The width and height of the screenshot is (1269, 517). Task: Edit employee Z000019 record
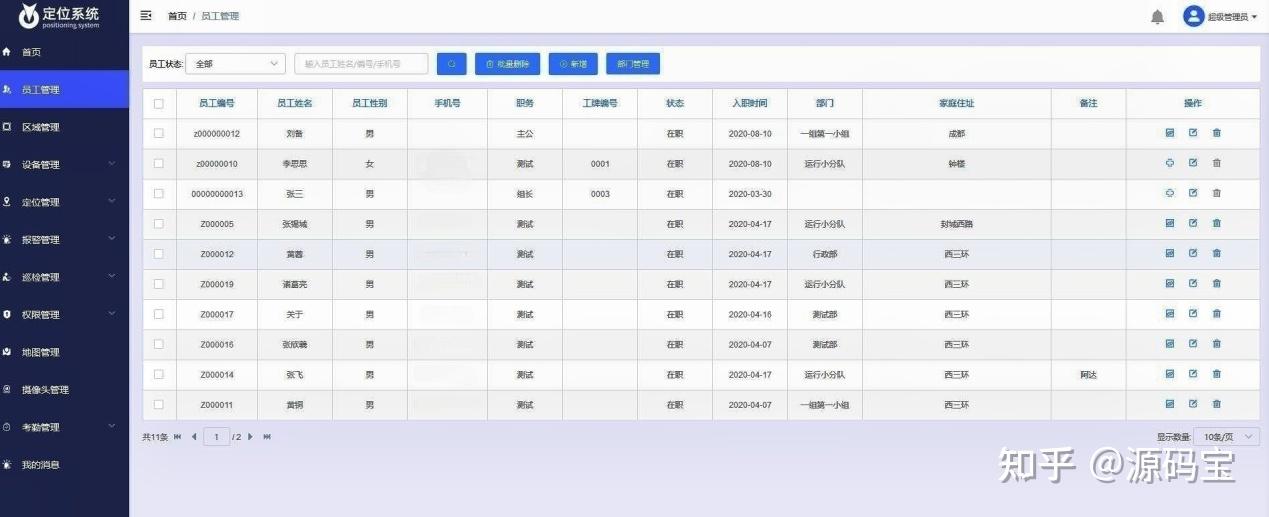click(x=1192, y=284)
